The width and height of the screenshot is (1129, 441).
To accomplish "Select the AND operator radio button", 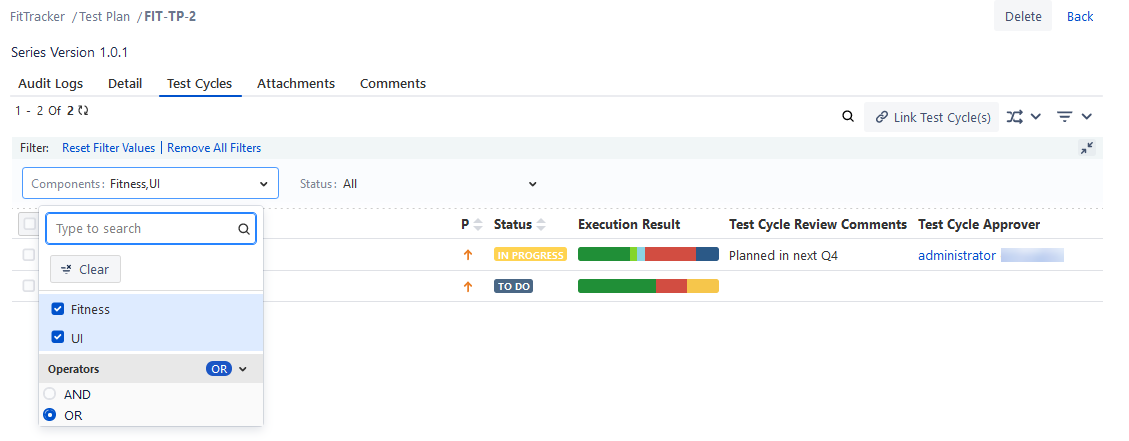I will [x=50, y=394].
